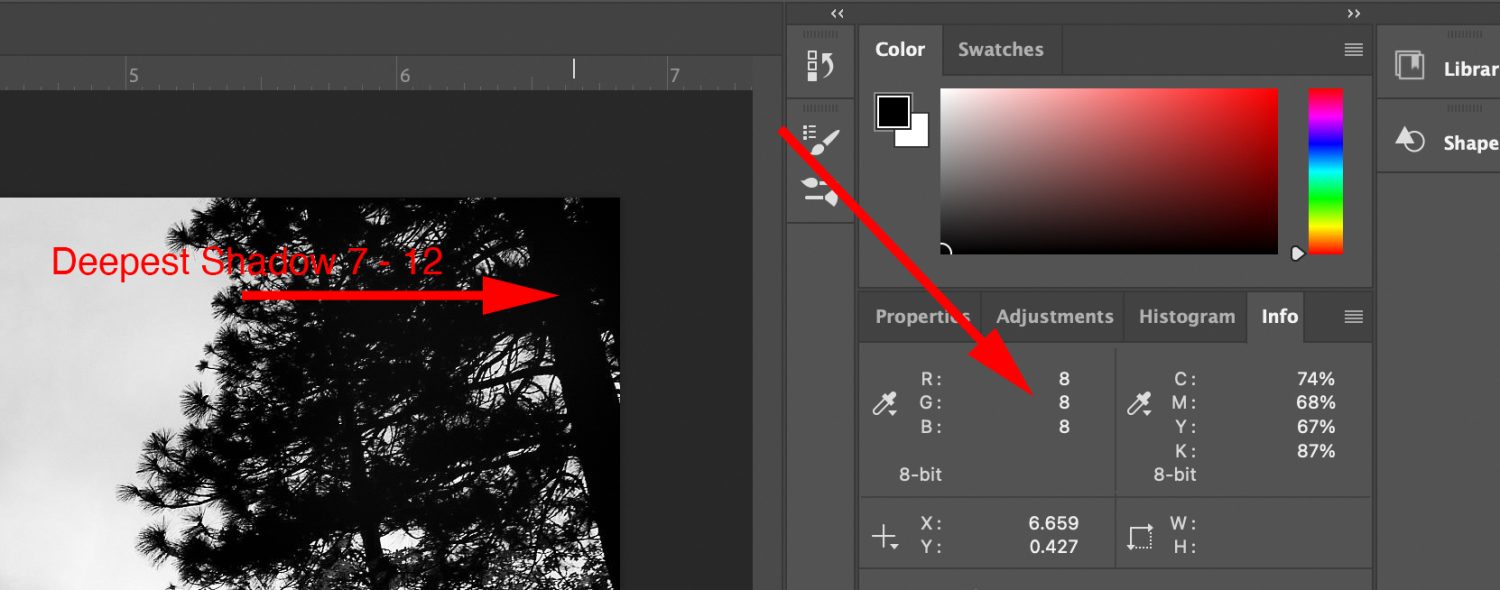The image size is (1500, 590).
Task: Click the transform W/H icon in Info panel
Action: (1141, 533)
